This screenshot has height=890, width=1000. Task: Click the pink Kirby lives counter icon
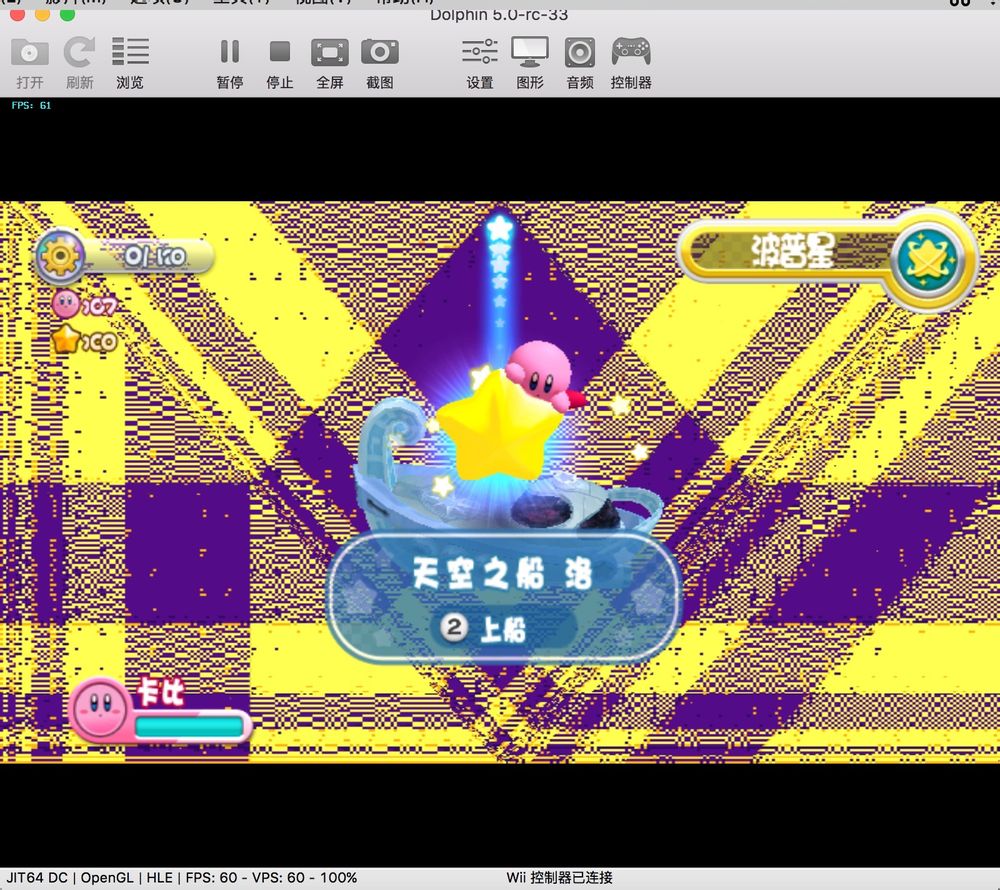66,304
